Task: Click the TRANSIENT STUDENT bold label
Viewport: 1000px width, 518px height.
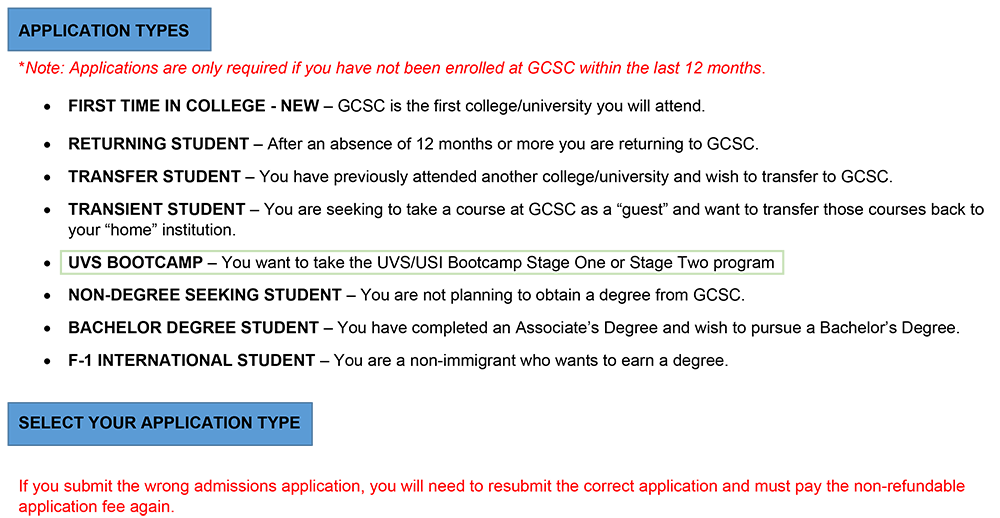Action: pyautogui.click(x=156, y=210)
